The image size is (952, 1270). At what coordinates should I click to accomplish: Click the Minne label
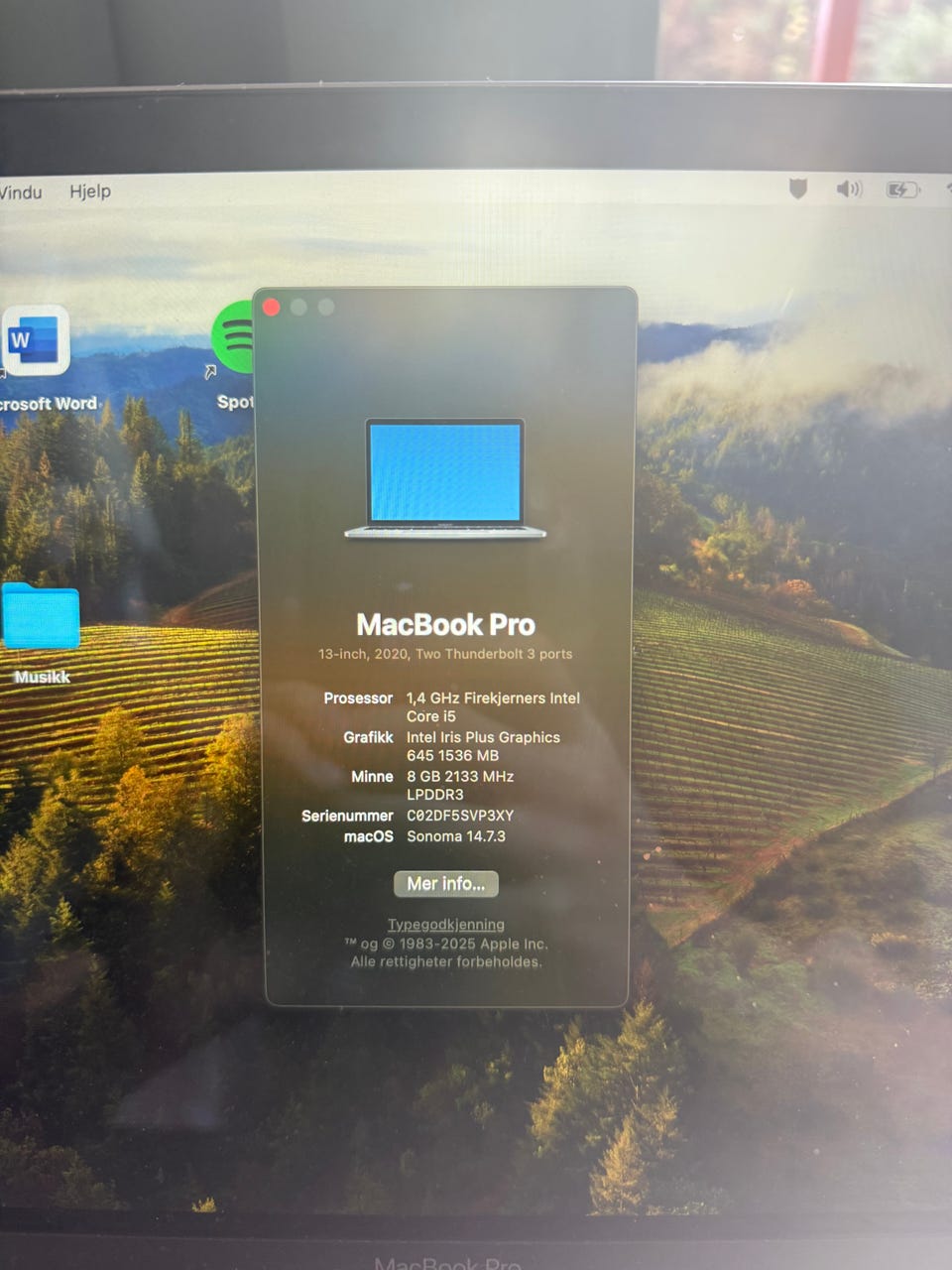click(x=372, y=777)
